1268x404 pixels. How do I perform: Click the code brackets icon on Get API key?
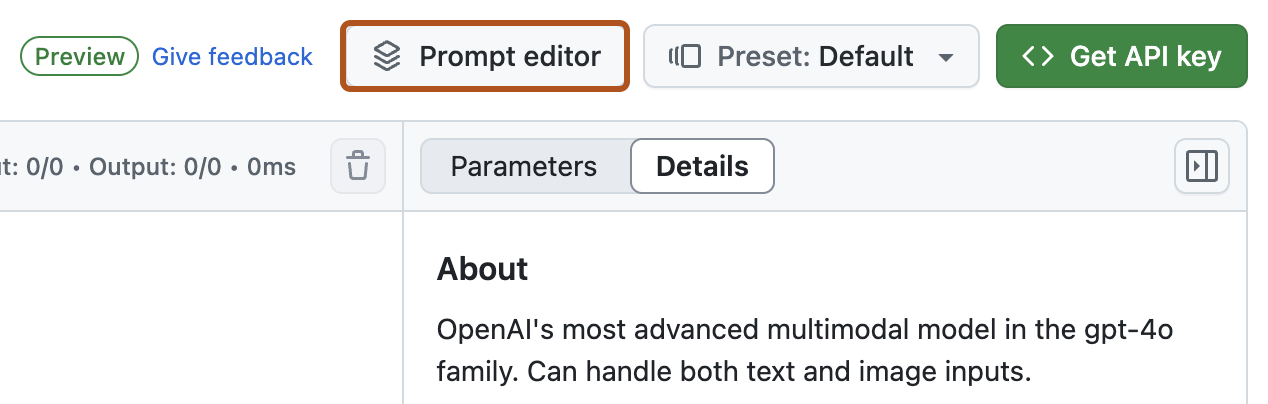[x=1038, y=56]
